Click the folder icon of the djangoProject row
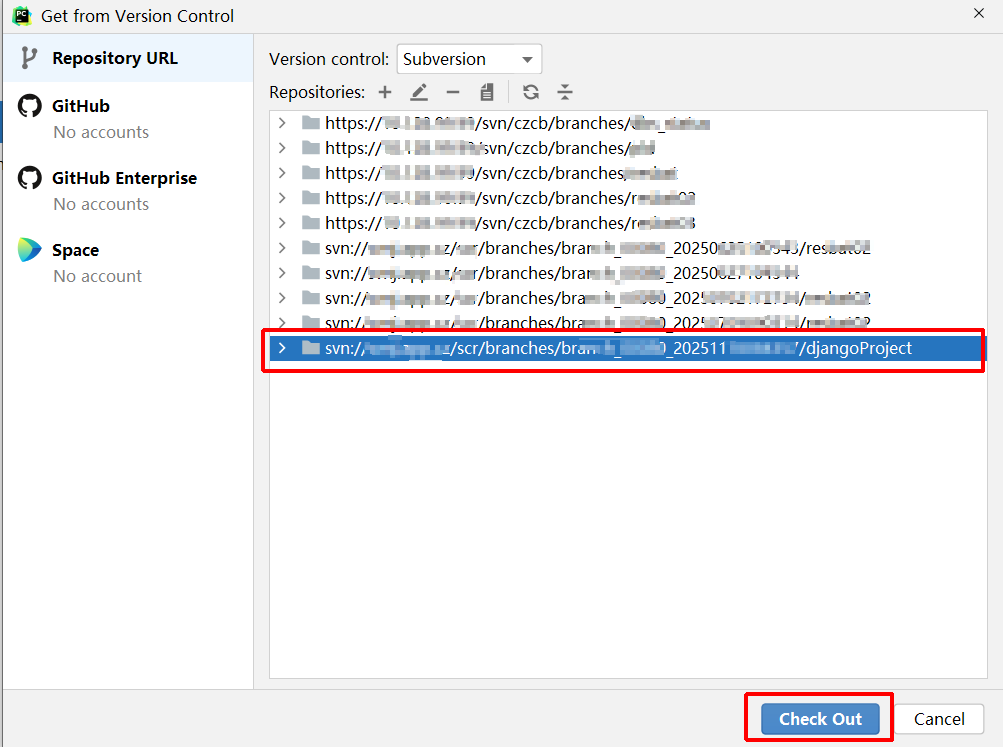Screen dimensions: 1003x747 311,348
